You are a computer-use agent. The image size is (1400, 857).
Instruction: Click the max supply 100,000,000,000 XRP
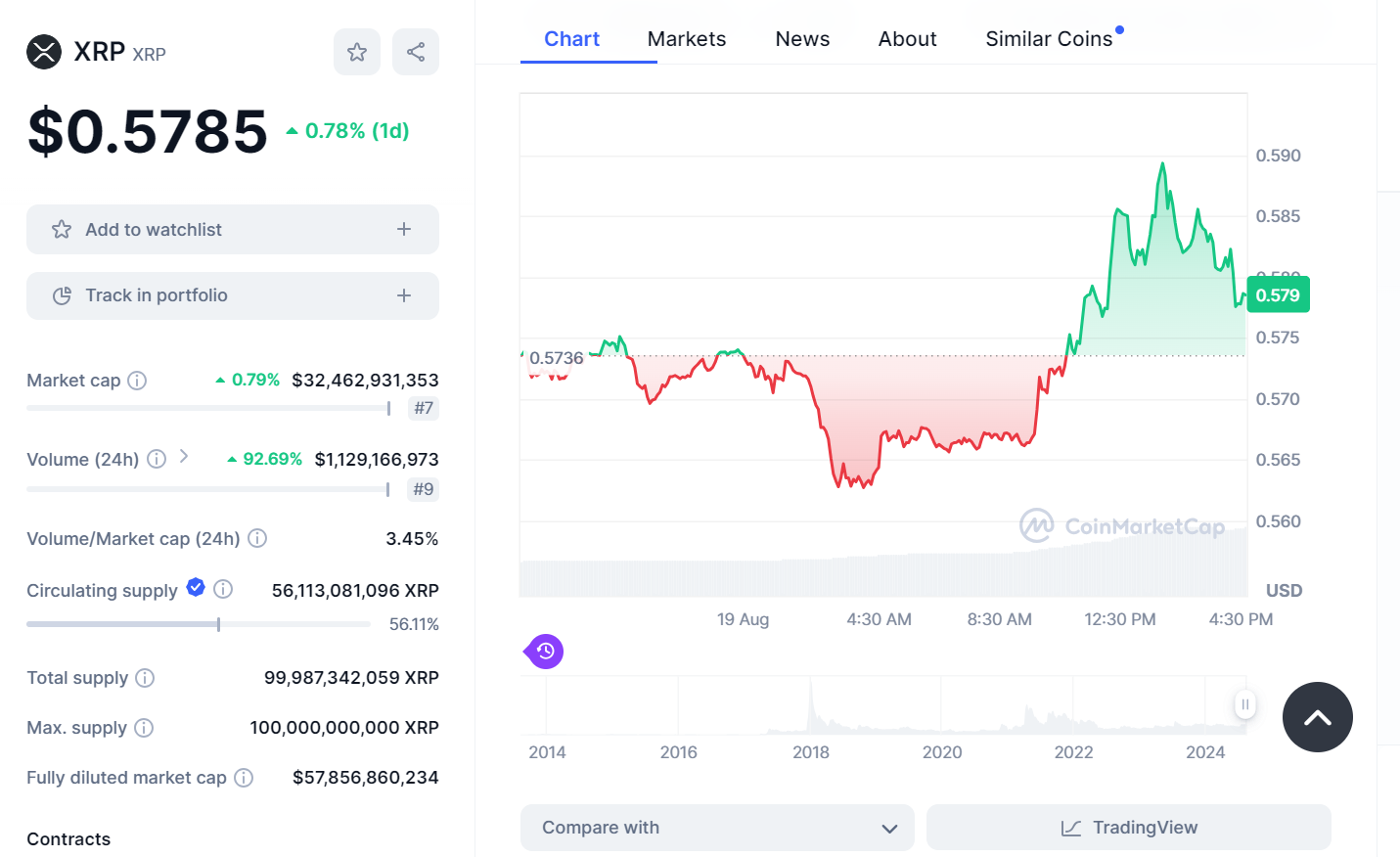(344, 727)
